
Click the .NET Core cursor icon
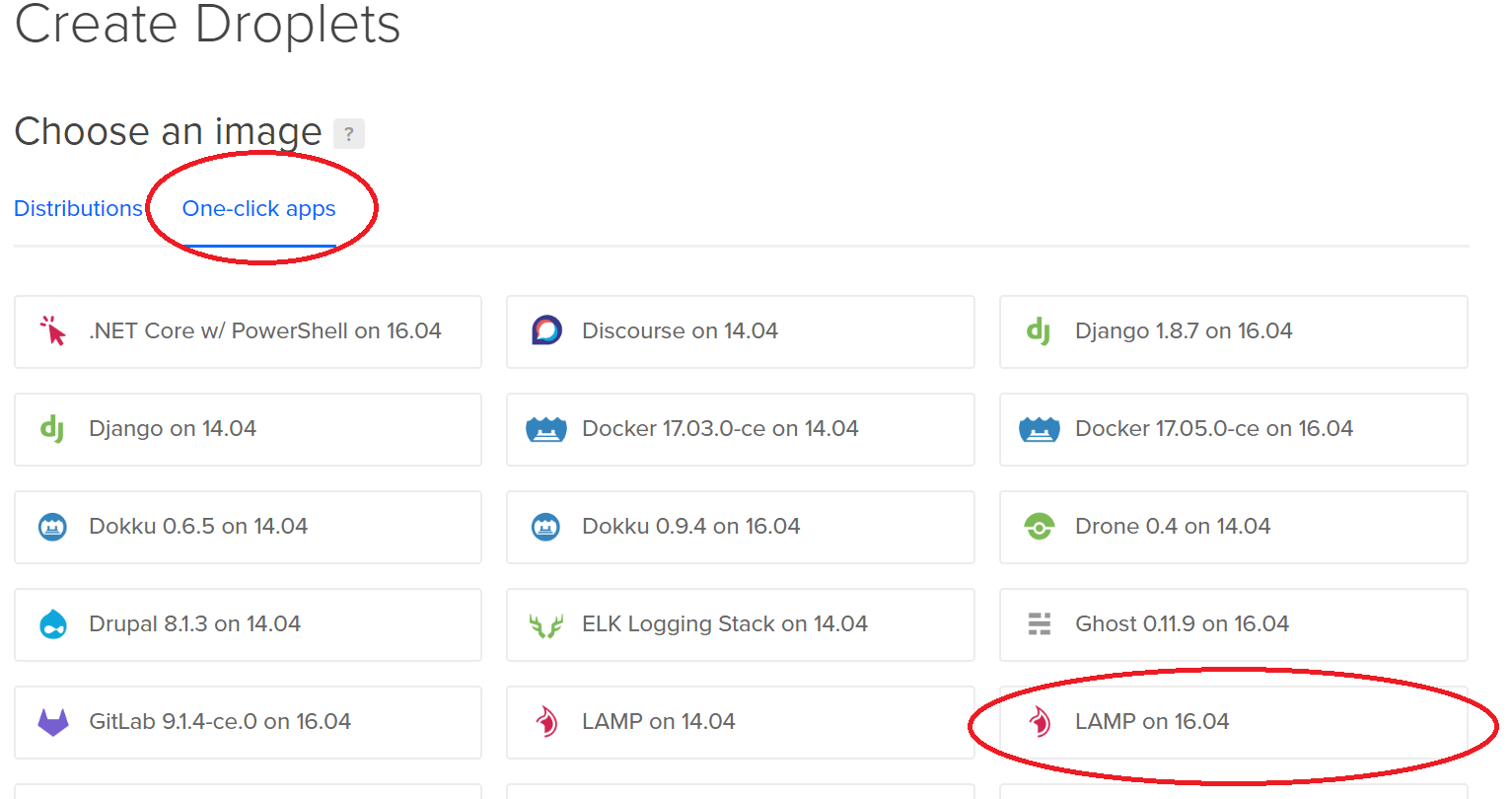(x=52, y=331)
